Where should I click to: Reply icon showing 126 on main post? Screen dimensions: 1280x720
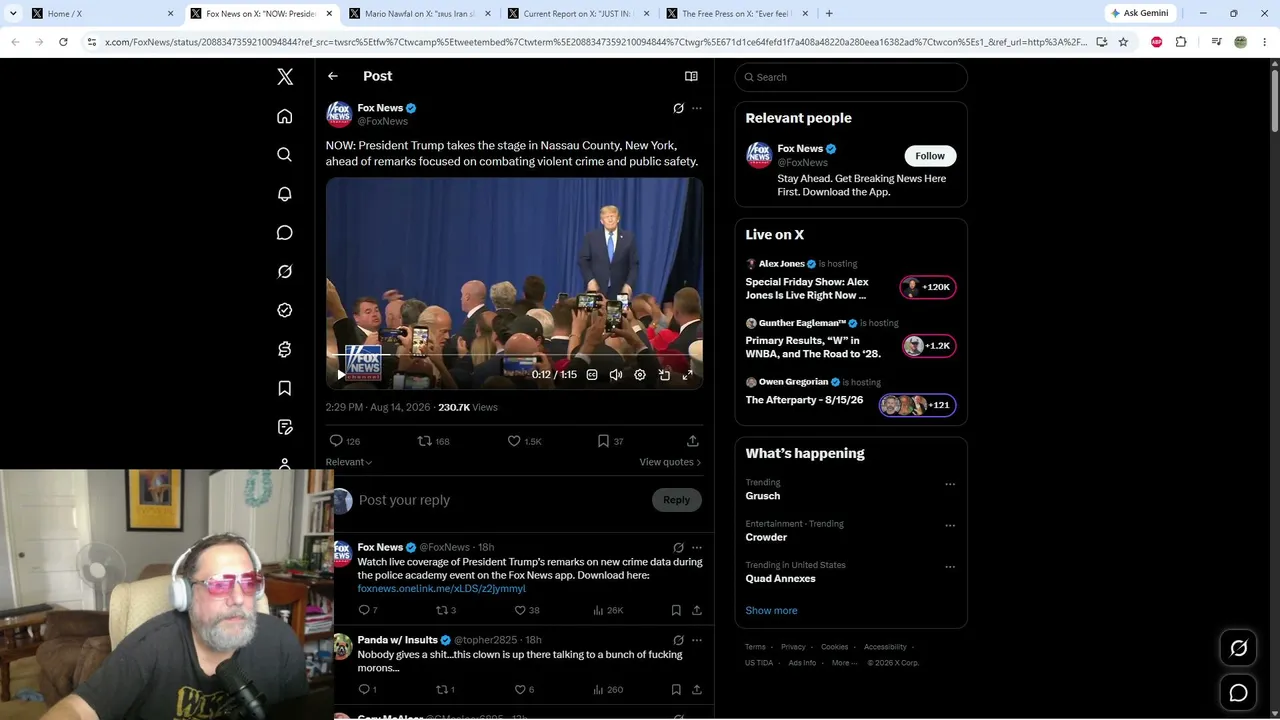coord(344,441)
